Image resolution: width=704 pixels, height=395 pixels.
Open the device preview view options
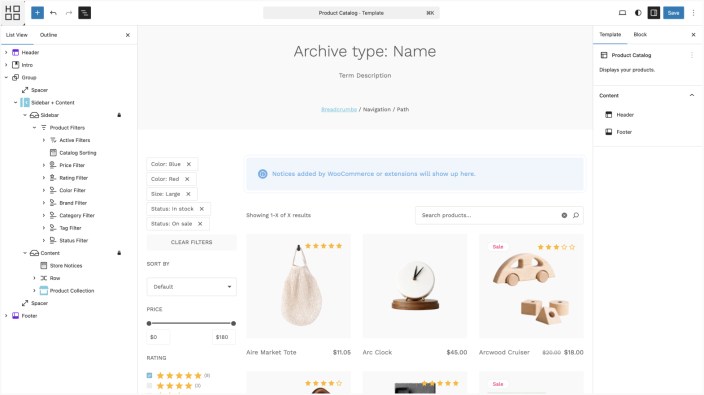(x=622, y=13)
